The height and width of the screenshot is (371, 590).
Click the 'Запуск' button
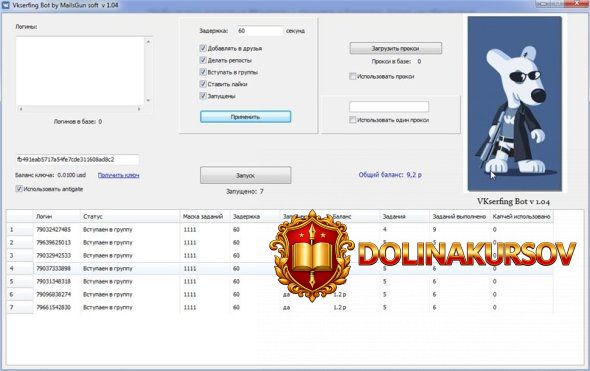(x=245, y=175)
